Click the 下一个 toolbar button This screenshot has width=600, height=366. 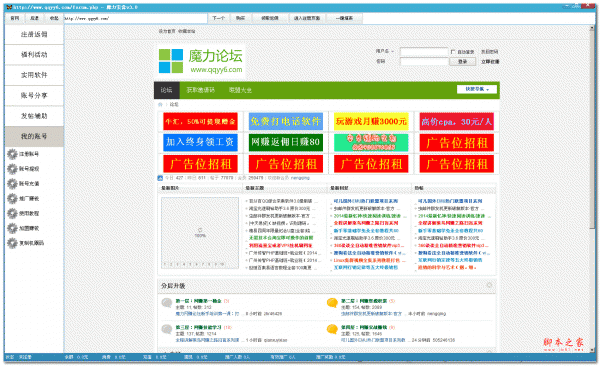click(218, 18)
